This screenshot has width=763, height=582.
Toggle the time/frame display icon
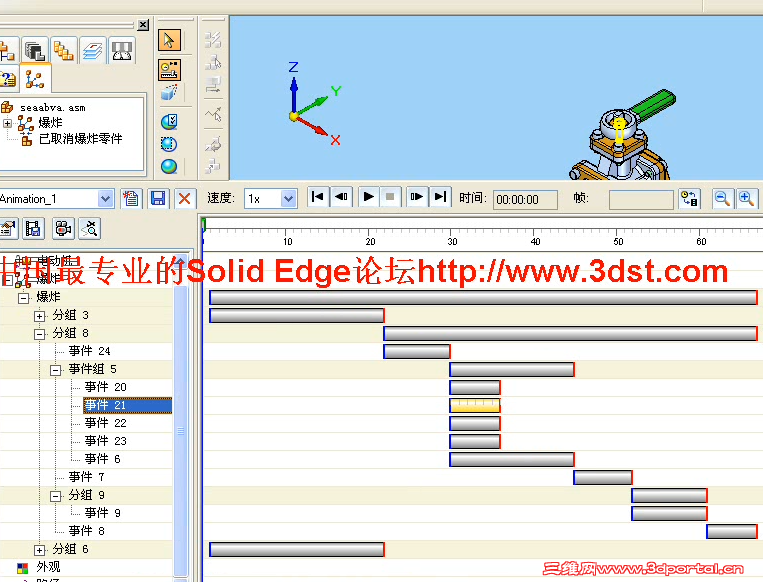coord(690,199)
